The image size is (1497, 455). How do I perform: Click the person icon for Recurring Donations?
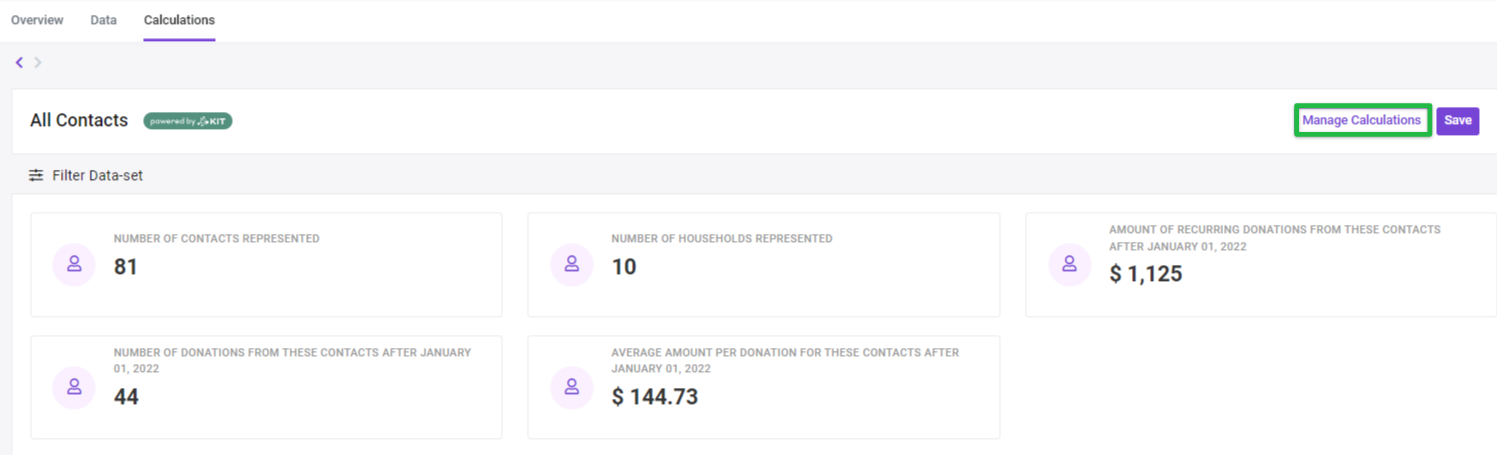tap(1069, 264)
